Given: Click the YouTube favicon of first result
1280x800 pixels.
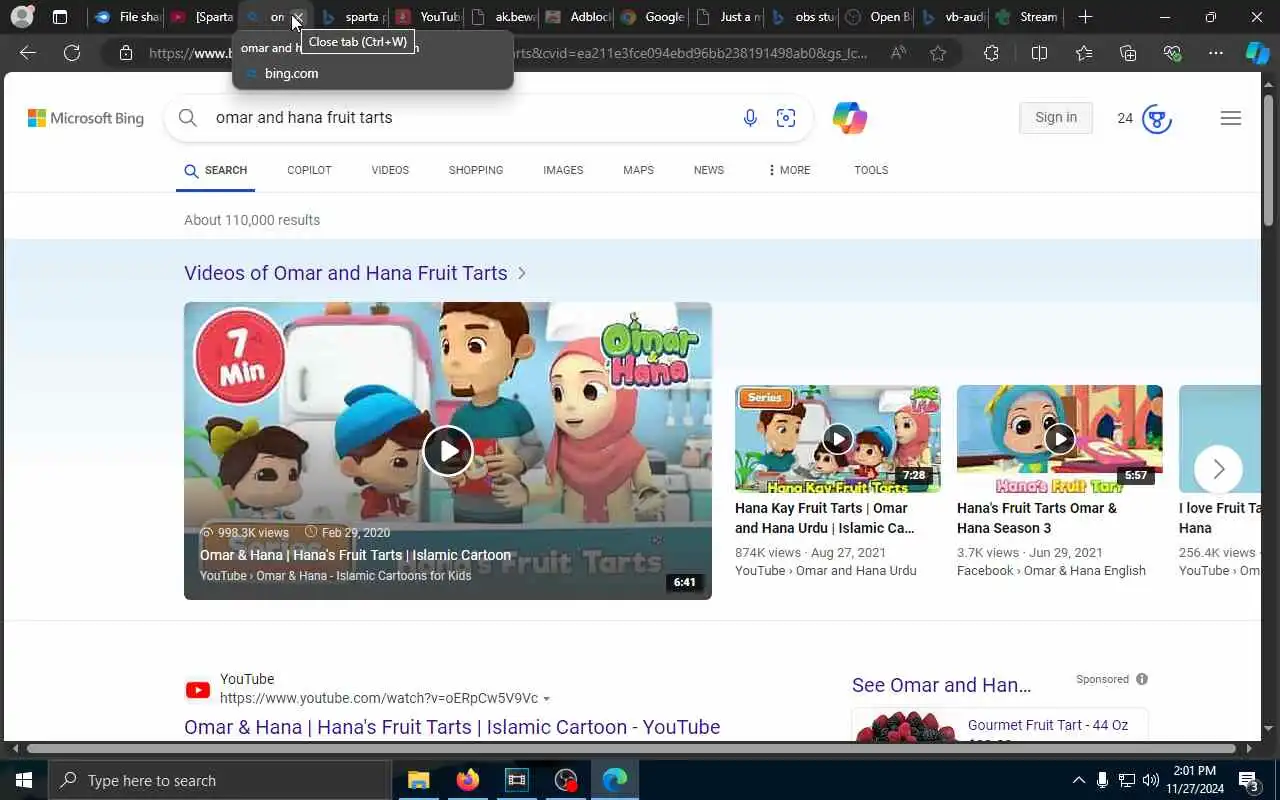Looking at the screenshot, I should tap(198, 690).
